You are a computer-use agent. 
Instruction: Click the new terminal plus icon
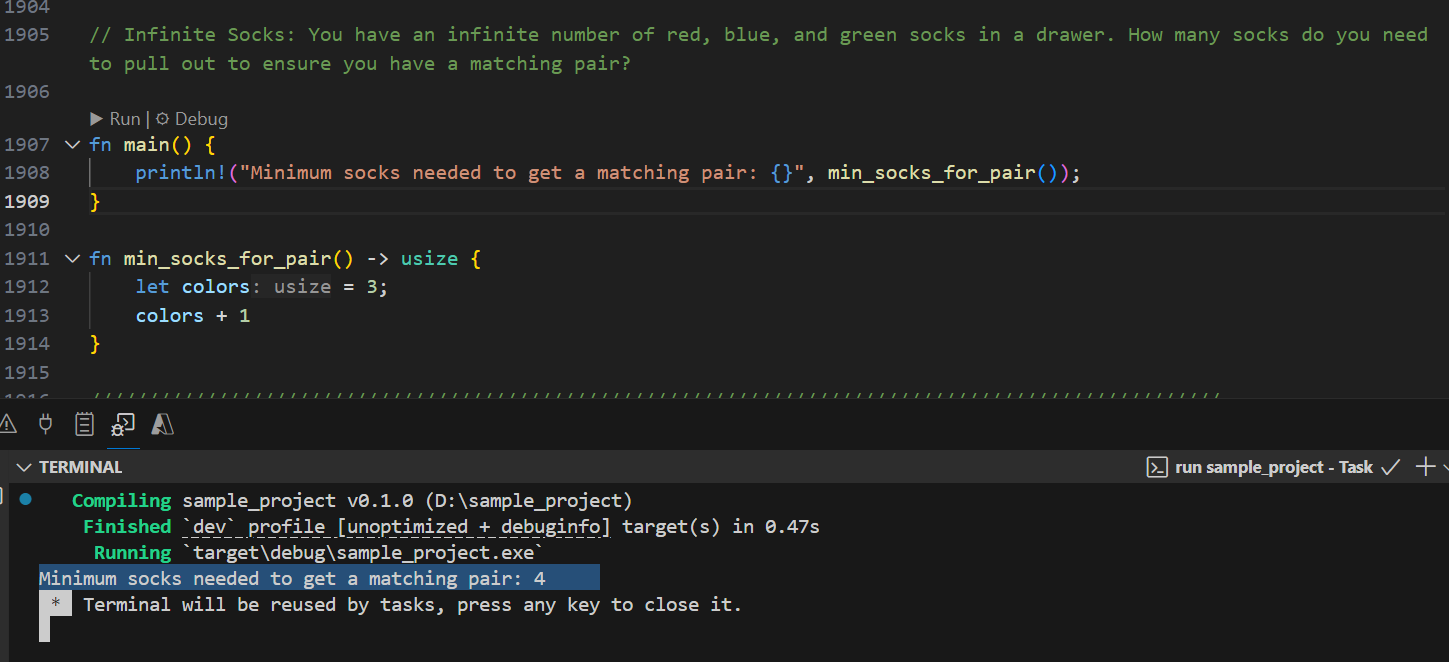coord(1425,467)
